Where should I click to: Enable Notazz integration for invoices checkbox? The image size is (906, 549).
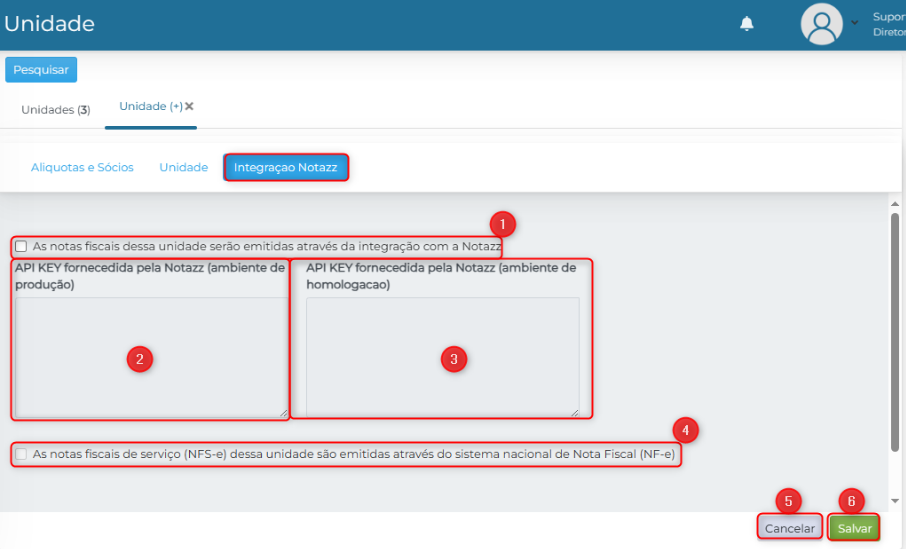click(x=21, y=247)
